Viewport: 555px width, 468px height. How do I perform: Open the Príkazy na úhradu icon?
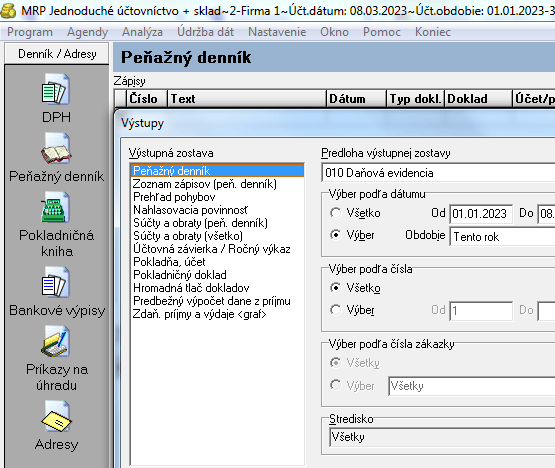click(56, 341)
